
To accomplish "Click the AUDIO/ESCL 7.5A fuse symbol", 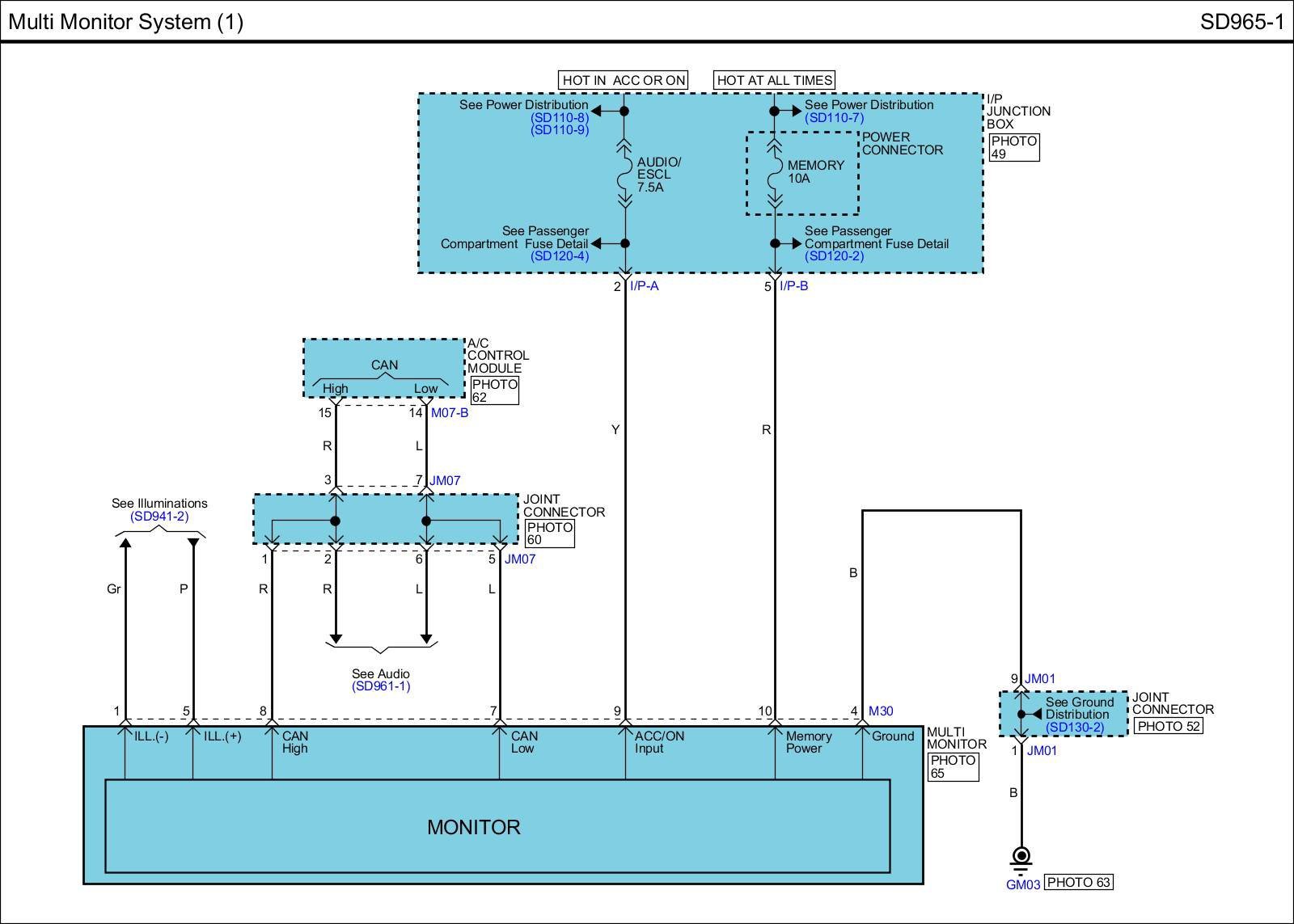I will [x=624, y=175].
